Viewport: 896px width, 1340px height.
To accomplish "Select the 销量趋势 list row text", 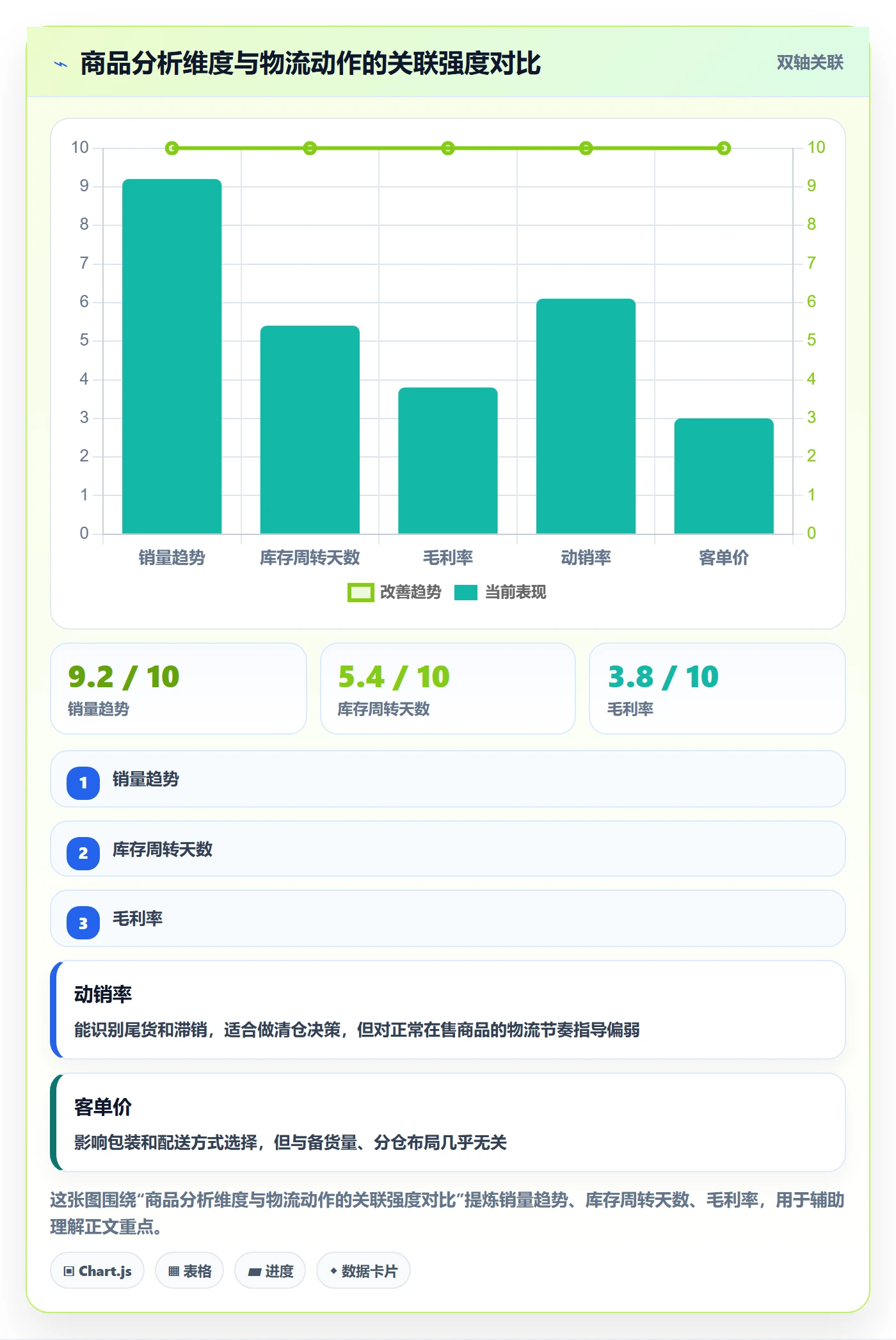I will click(146, 779).
